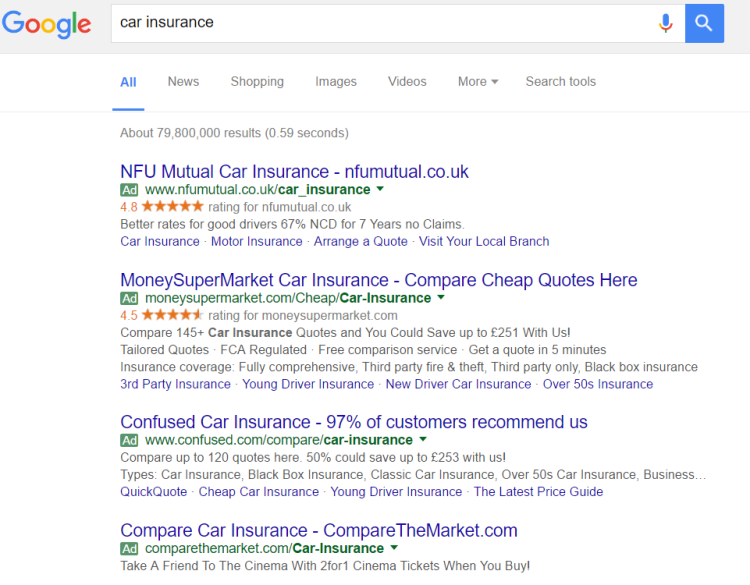Click the Tailored Quotes FCA Regulated line
This screenshot has width=750, height=585.
point(363,350)
